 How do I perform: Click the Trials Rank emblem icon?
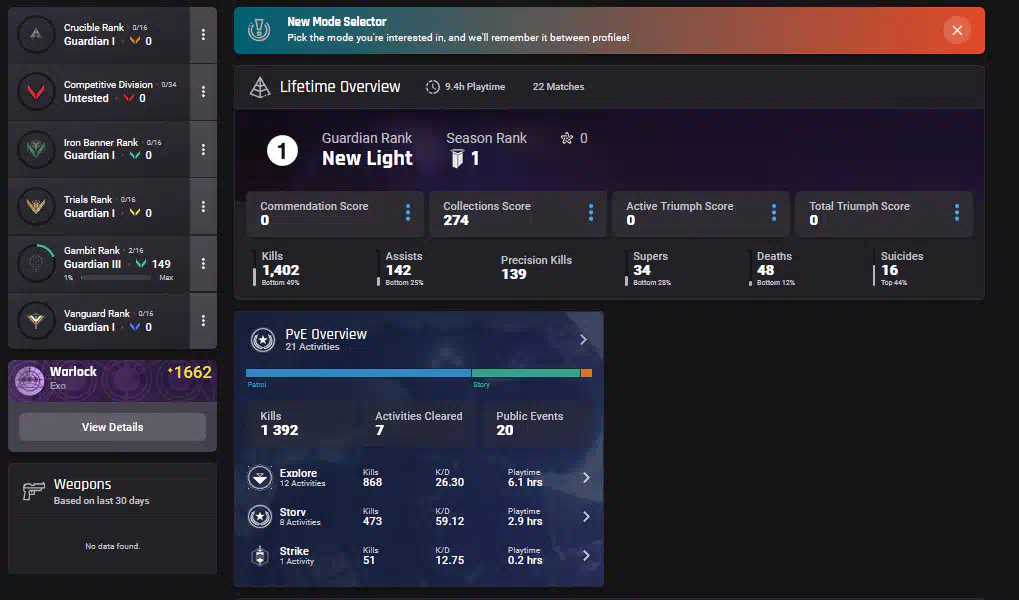(36, 206)
